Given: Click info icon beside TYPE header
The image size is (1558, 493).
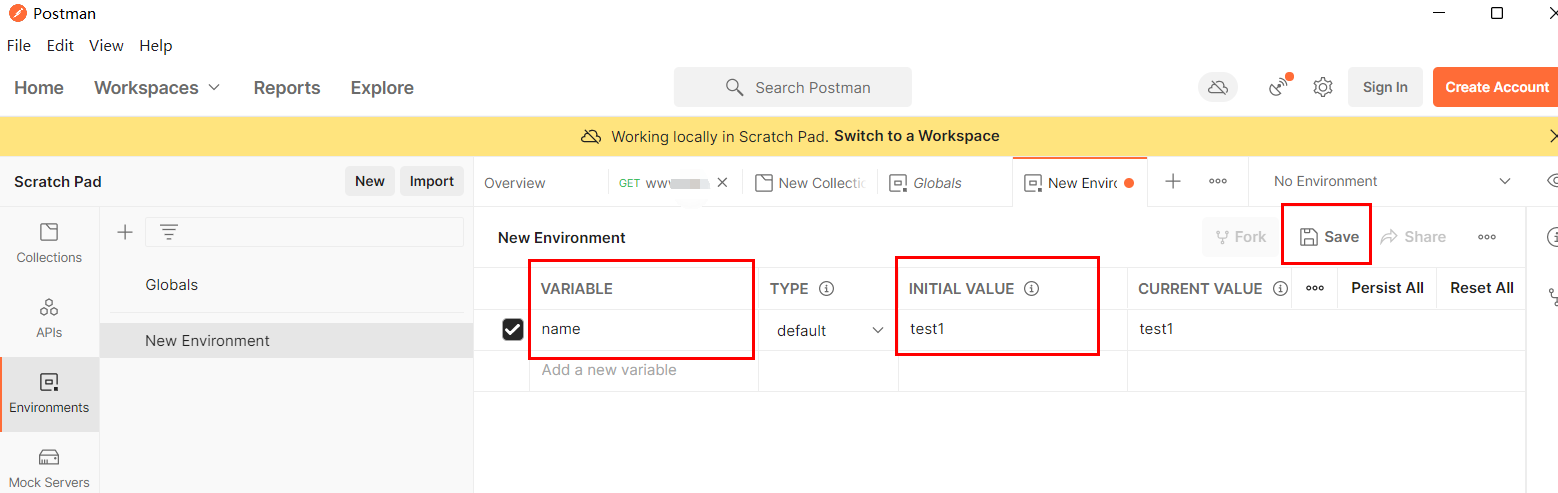Looking at the screenshot, I should click(826, 288).
